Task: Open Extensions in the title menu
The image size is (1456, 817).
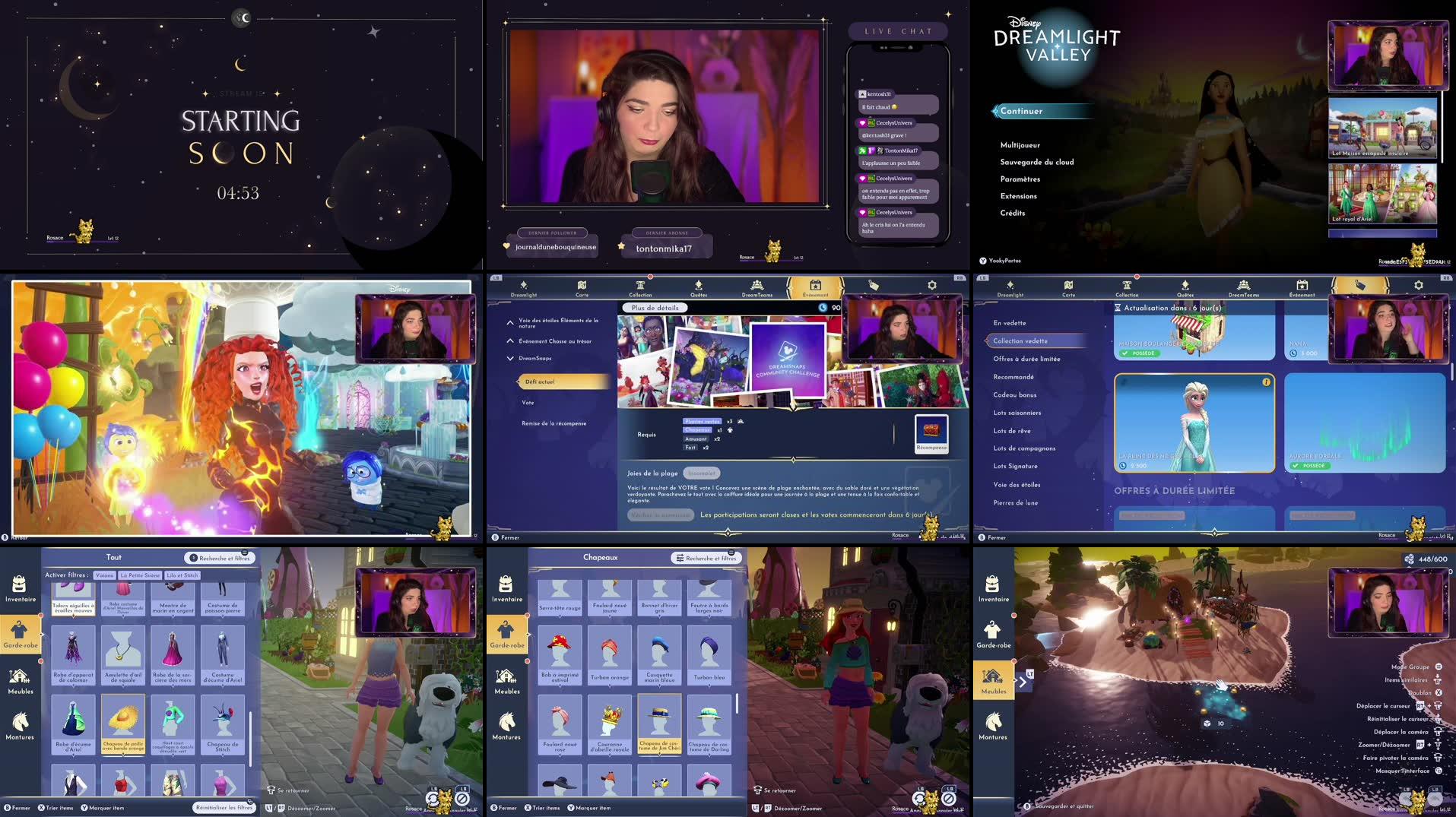Action: pyautogui.click(x=1018, y=196)
